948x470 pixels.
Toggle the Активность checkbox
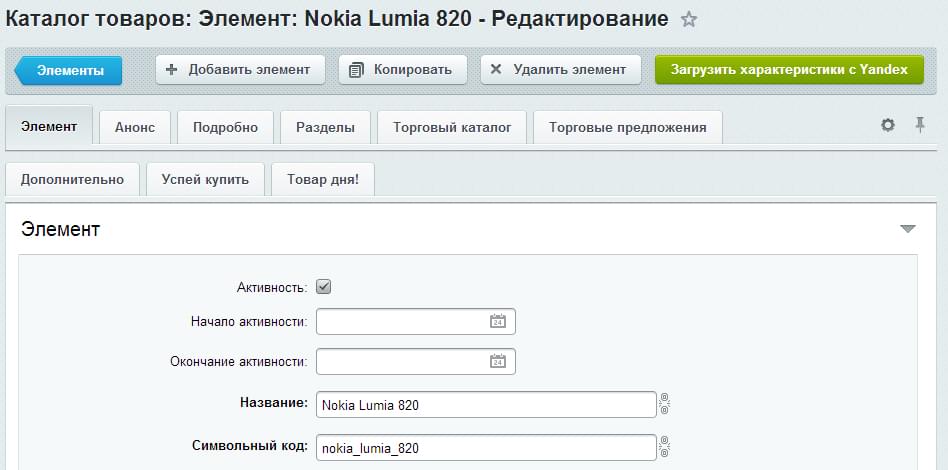coord(324,287)
